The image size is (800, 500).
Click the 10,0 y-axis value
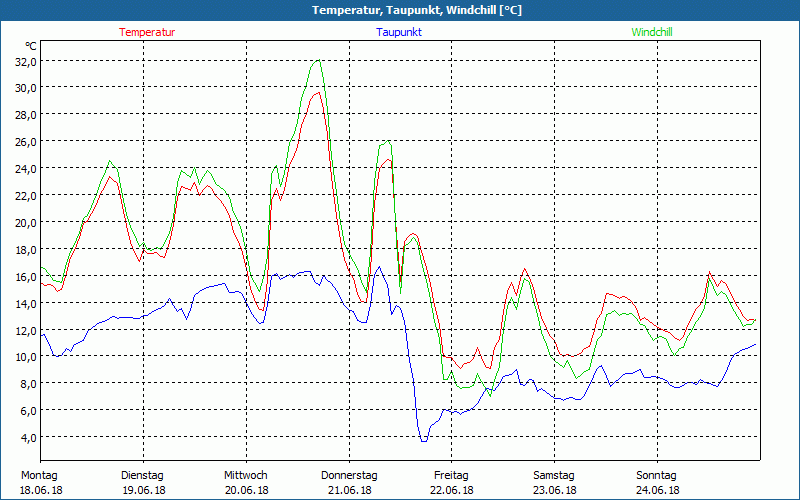26,357
